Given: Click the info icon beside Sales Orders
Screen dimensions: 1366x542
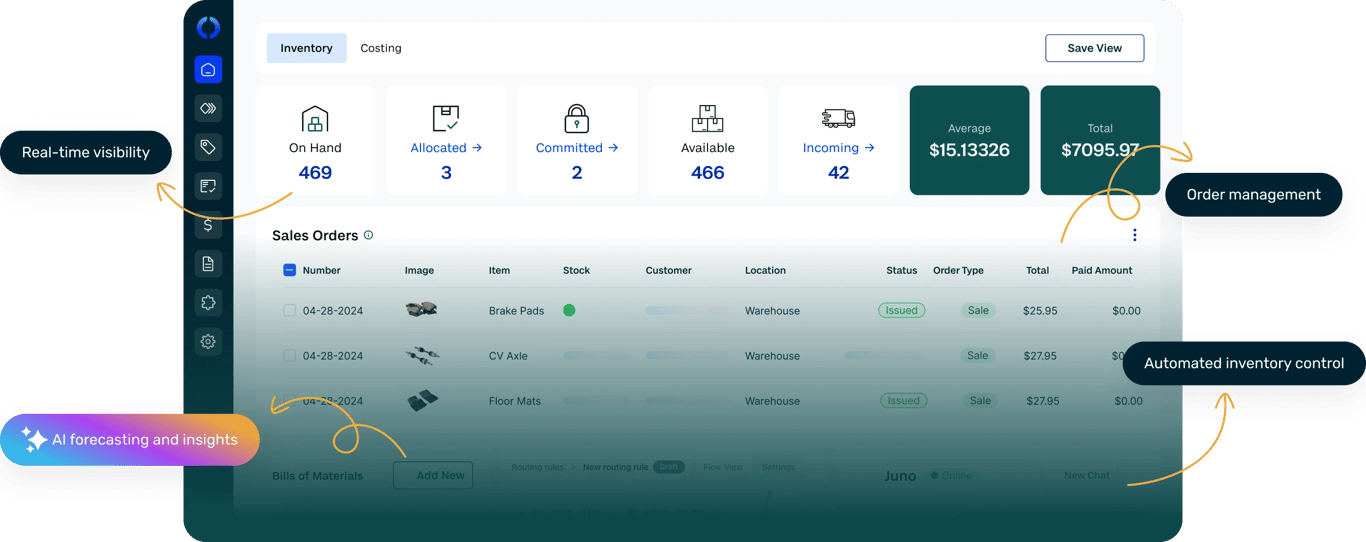Looking at the screenshot, I should 368,235.
